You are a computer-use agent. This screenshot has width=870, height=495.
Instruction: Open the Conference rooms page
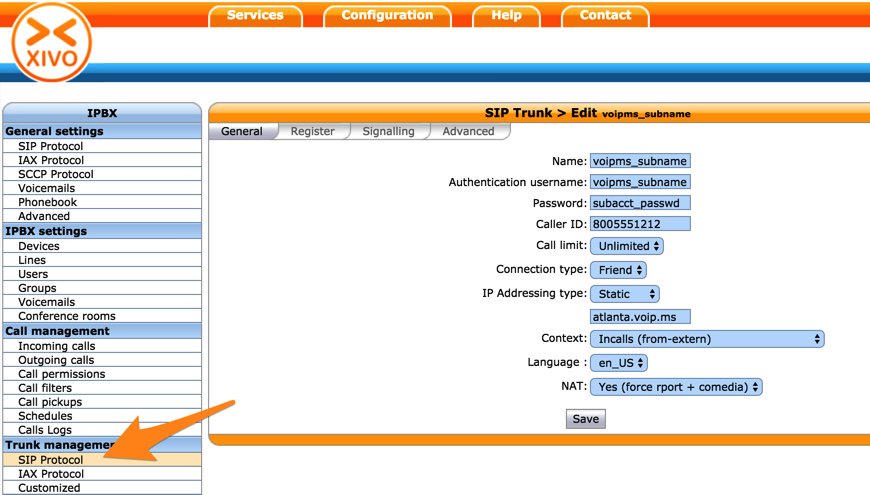coord(102,316)
